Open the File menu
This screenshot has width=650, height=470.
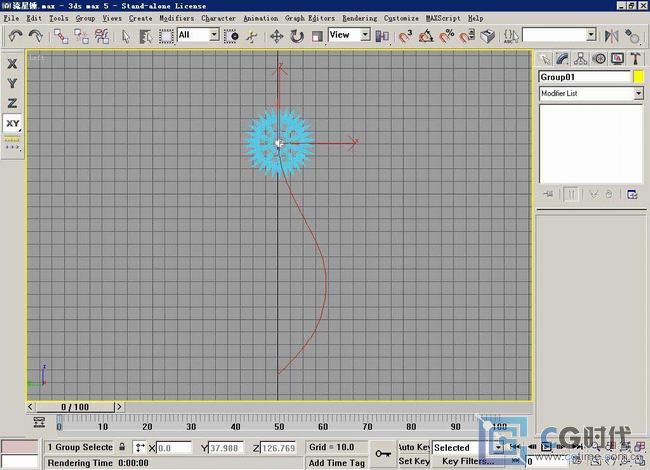coord(11,18)
